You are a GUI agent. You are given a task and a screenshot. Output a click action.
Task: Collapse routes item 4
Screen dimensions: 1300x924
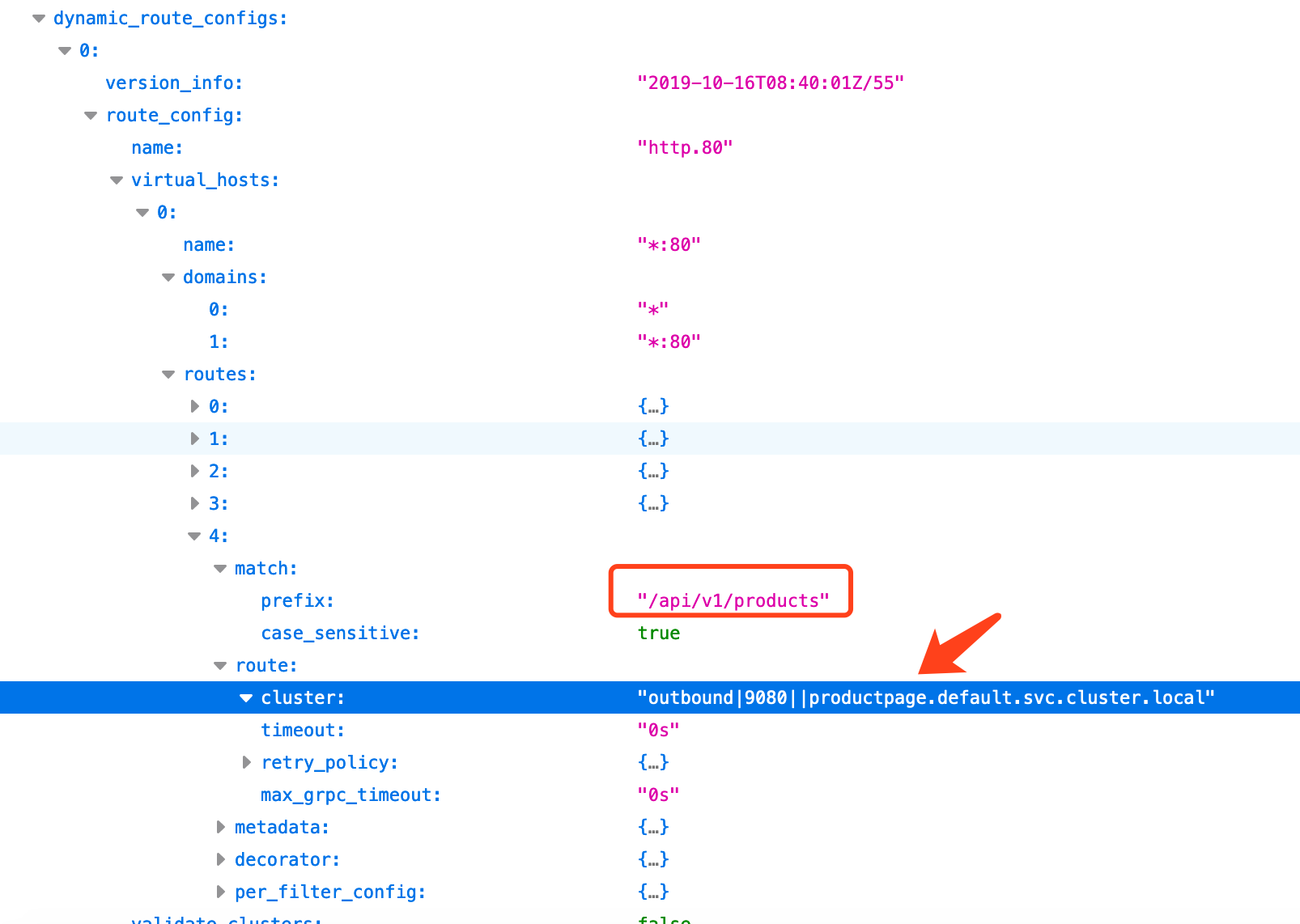[194, 536]
